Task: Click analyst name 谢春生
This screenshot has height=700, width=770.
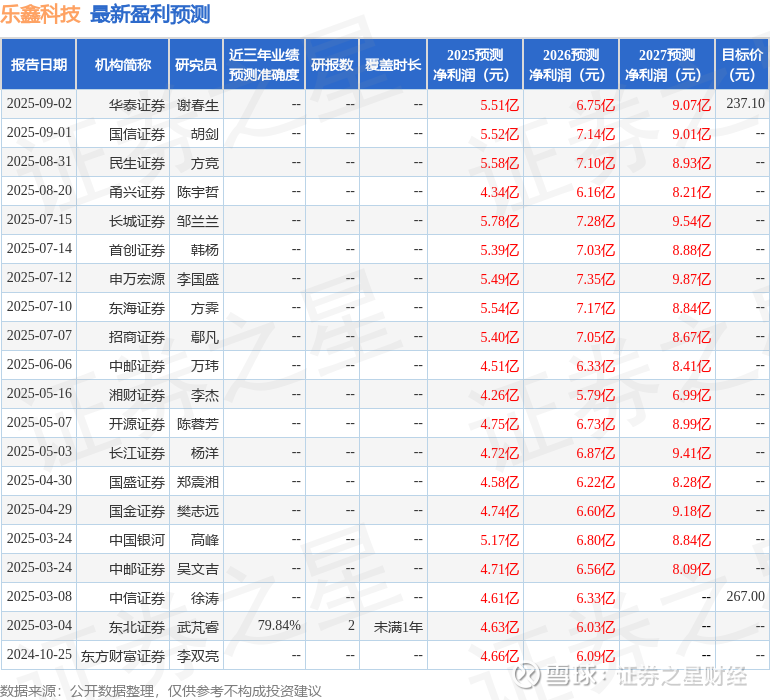Action: click(197, 105)
